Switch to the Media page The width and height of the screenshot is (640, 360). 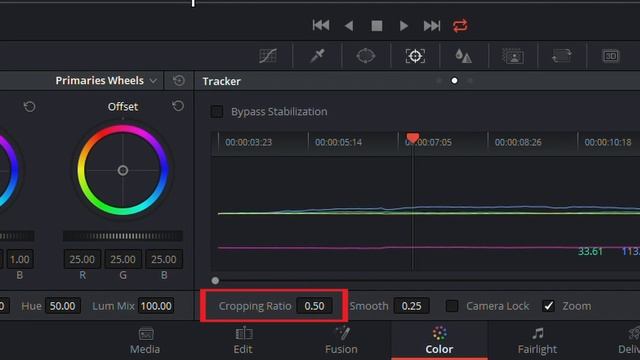click(145, 341)
